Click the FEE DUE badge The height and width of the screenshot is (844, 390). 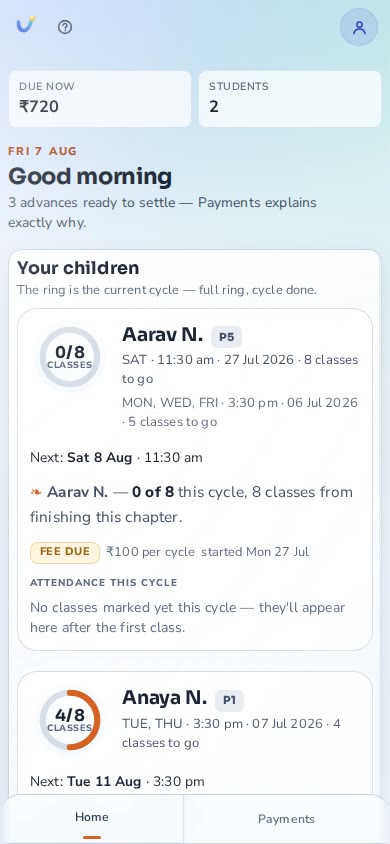click(x=65, y=552)
